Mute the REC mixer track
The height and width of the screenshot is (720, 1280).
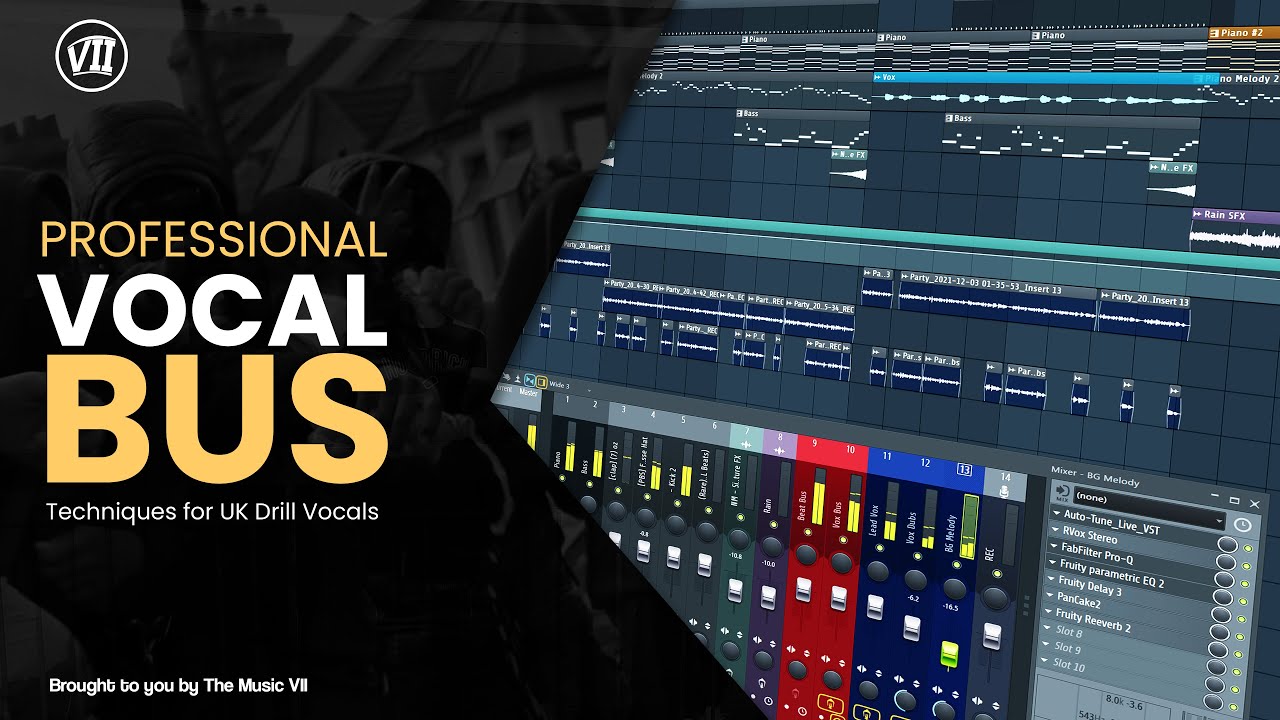point(997,573)
